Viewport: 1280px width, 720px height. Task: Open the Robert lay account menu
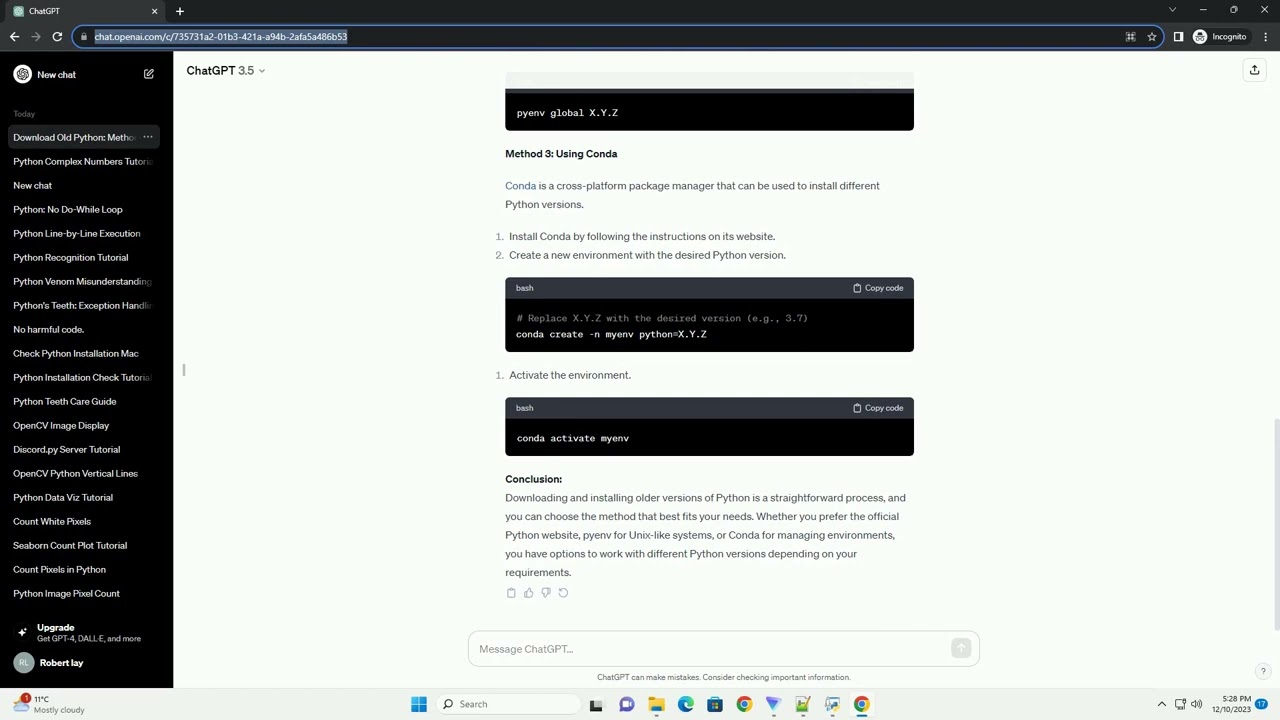86,663
